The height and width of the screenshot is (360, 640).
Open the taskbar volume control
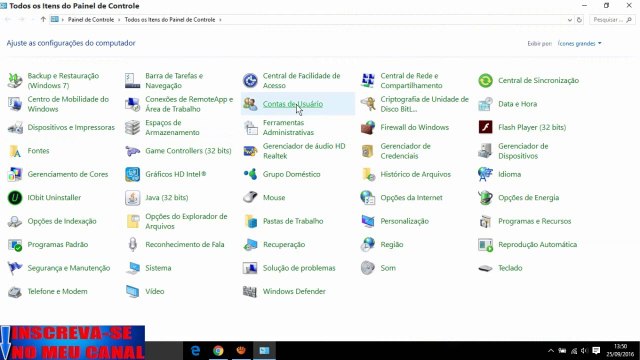pos(584,351)
